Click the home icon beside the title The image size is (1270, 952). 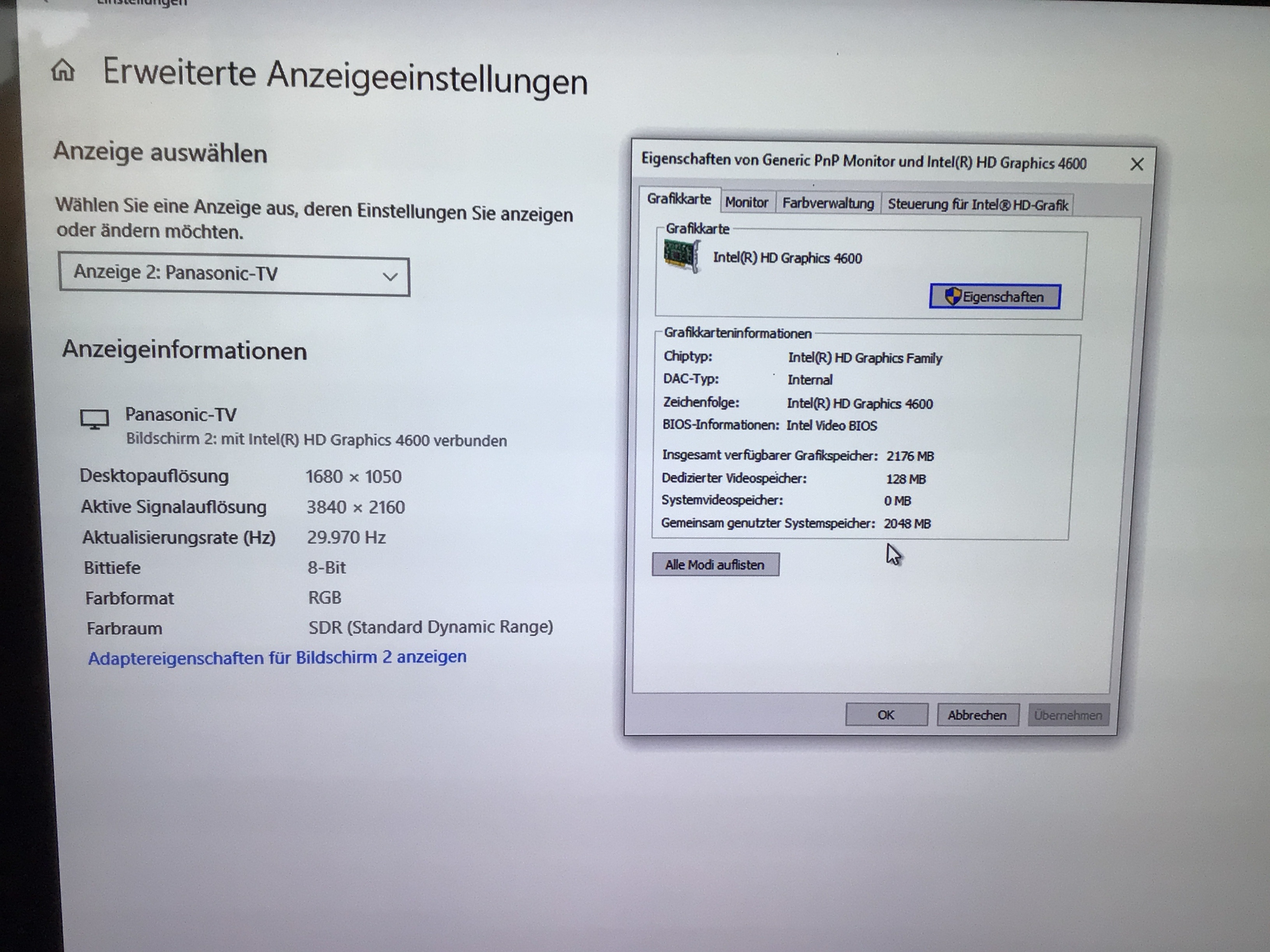coord(63,71)
